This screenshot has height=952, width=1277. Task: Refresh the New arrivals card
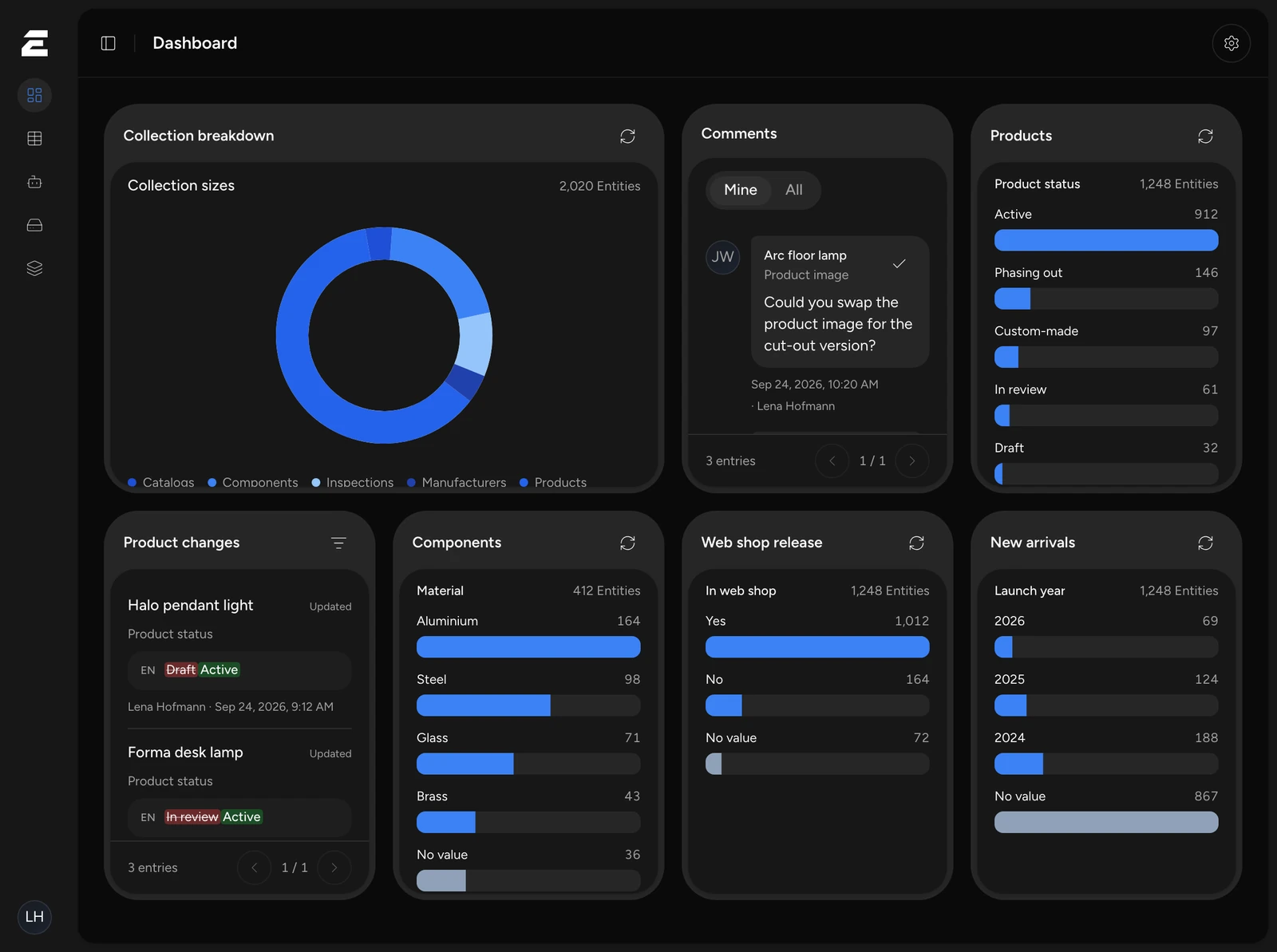[1205, 543]
